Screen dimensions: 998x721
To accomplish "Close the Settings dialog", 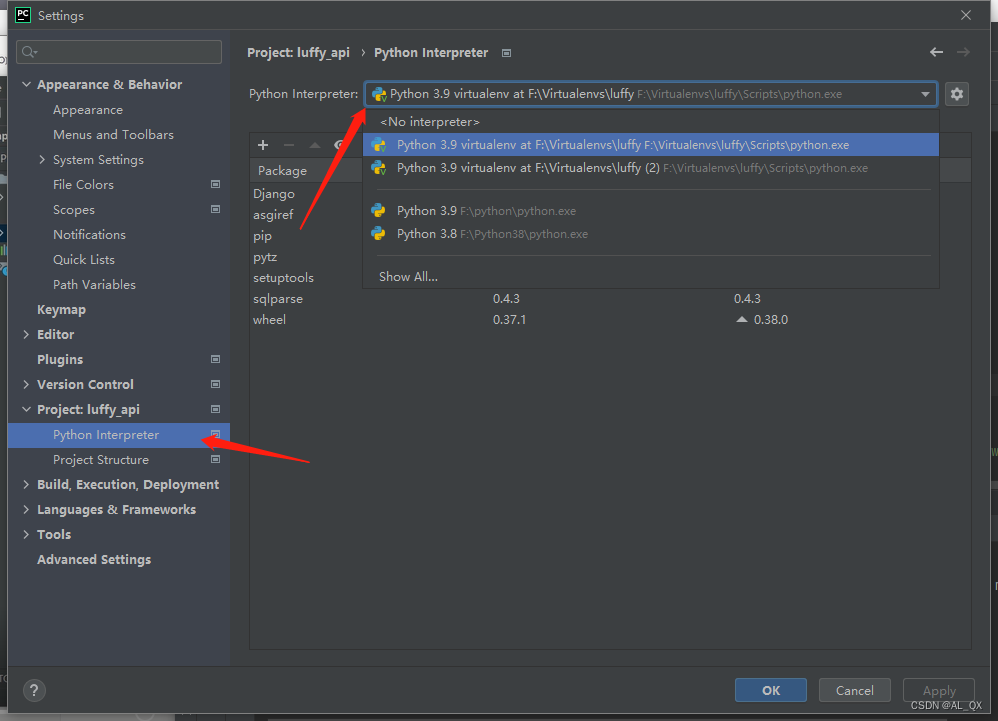I will click(966, 15).
